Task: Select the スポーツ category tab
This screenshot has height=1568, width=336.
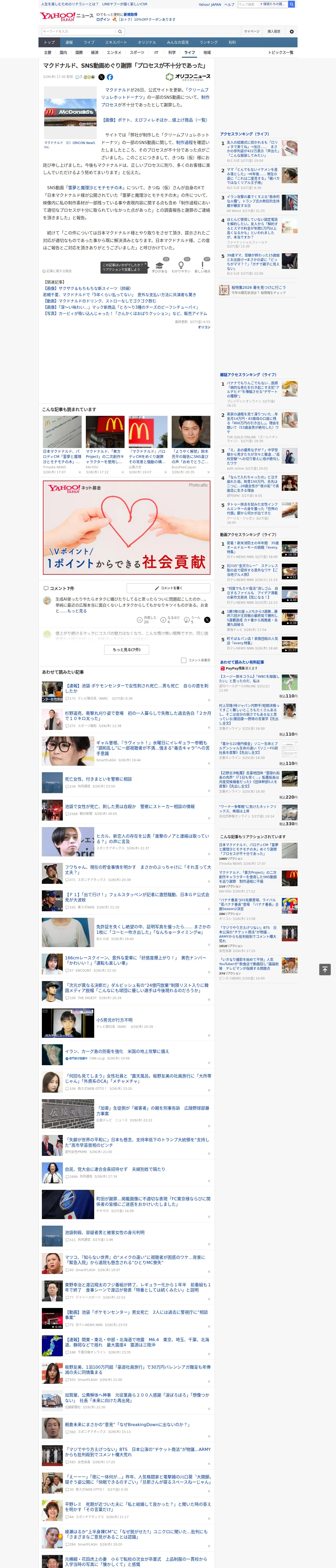Action: coord(137,52)
